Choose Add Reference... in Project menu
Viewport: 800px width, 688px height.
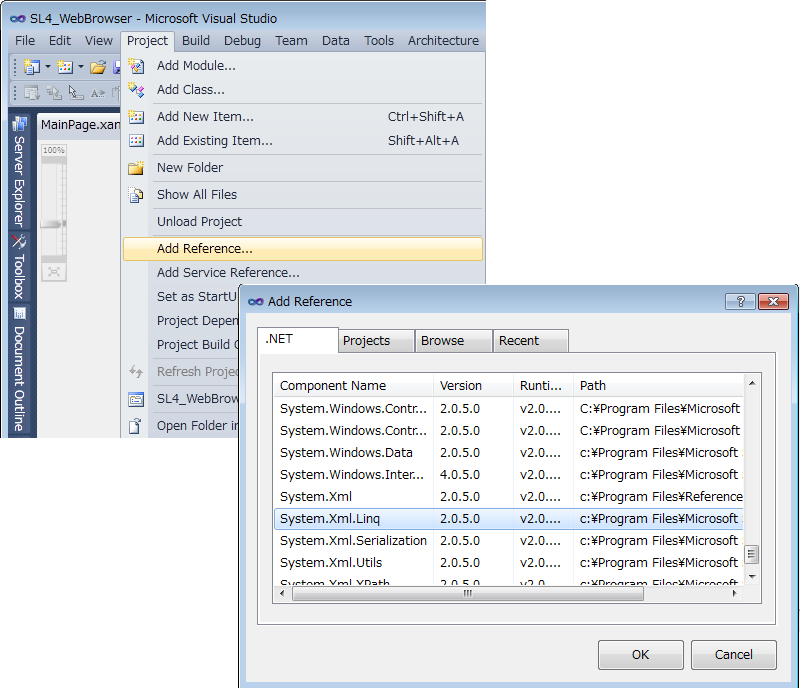[303, 249]
